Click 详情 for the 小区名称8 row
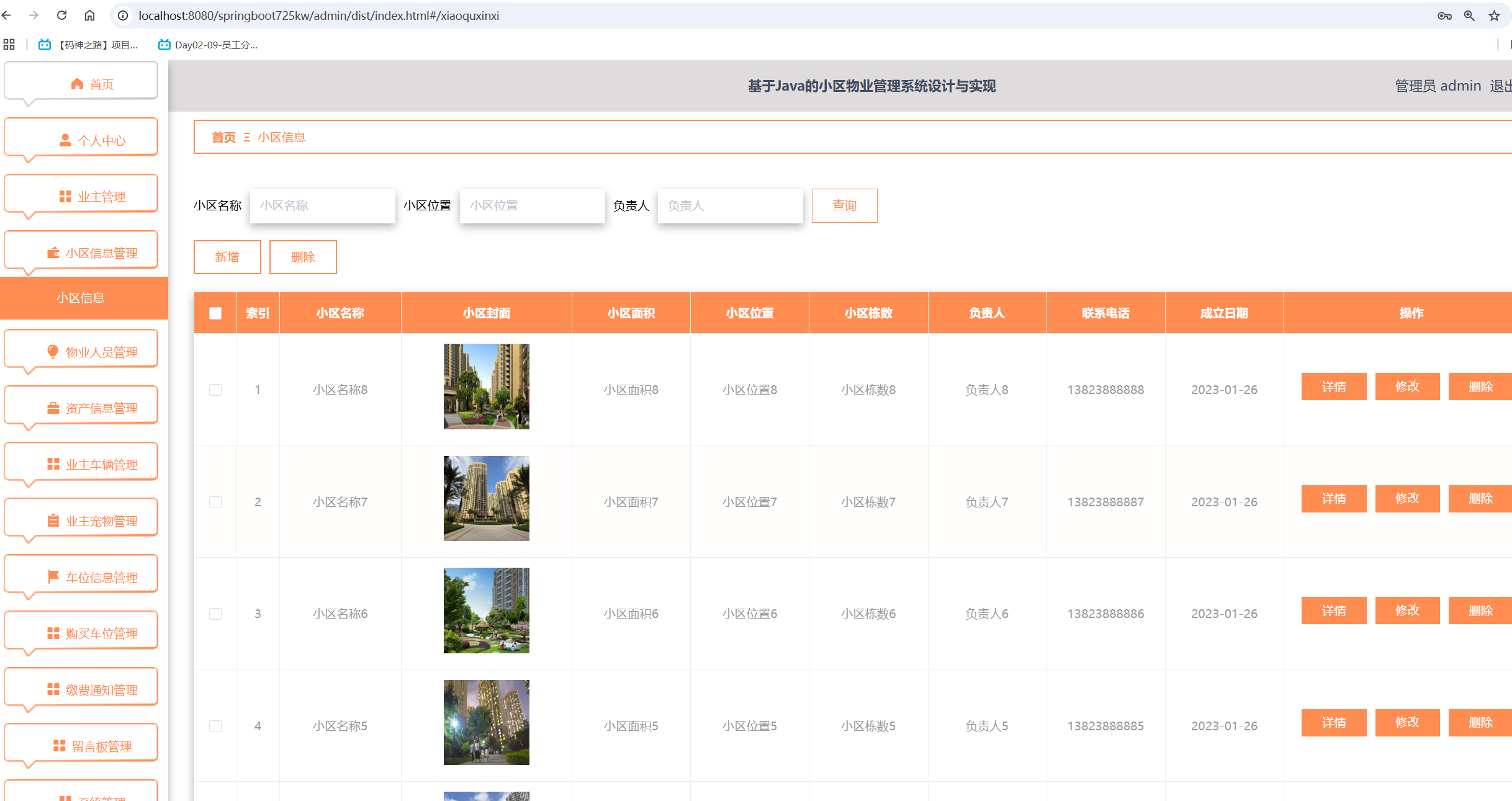This screenshot has width=1512, height=801. pos(1334,387)
